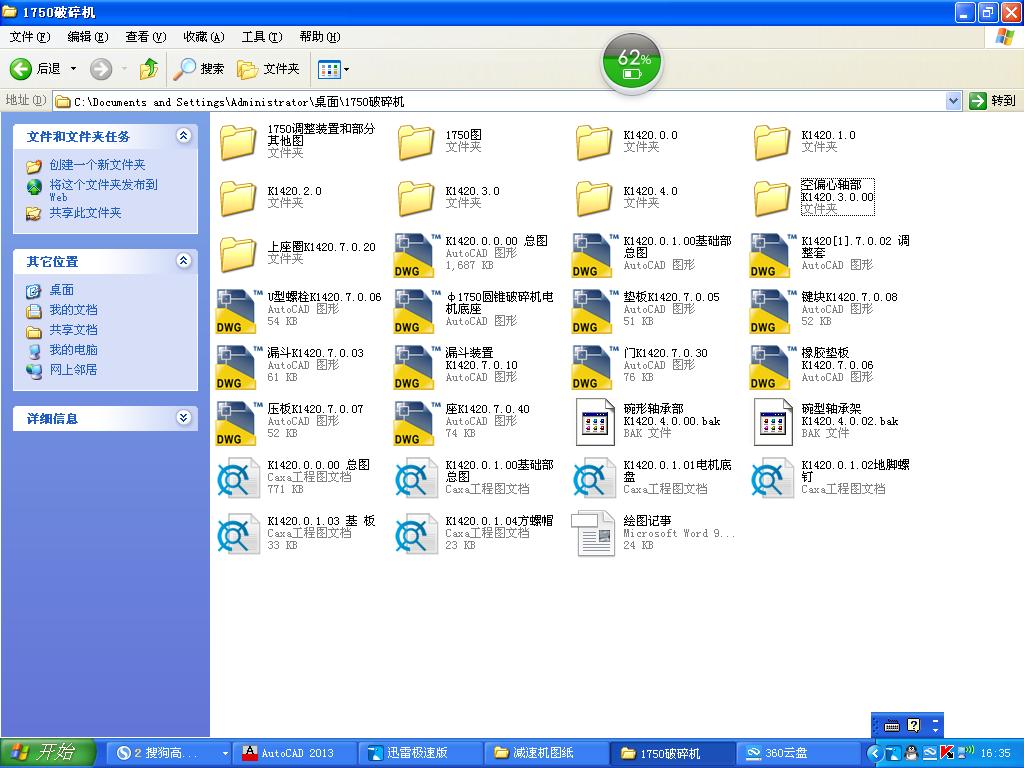Select the 座K1420.7.0.40 DWG icon

pyautogui.click(x=416, y=423)
